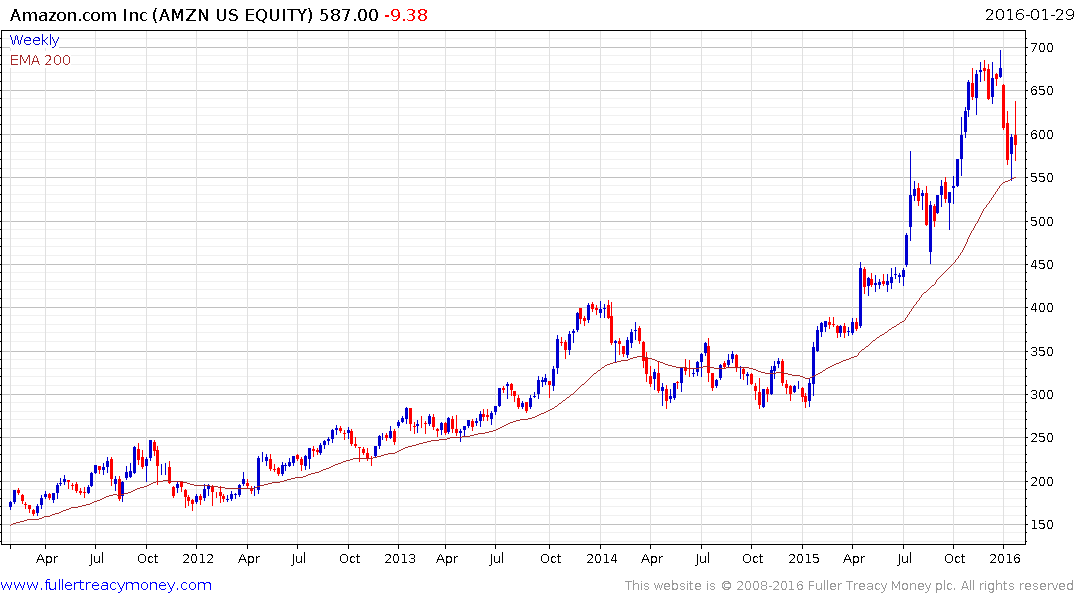1075x600 pixels.
Task: Click the chart date 2016-01-29
Action: [1029, 15]
